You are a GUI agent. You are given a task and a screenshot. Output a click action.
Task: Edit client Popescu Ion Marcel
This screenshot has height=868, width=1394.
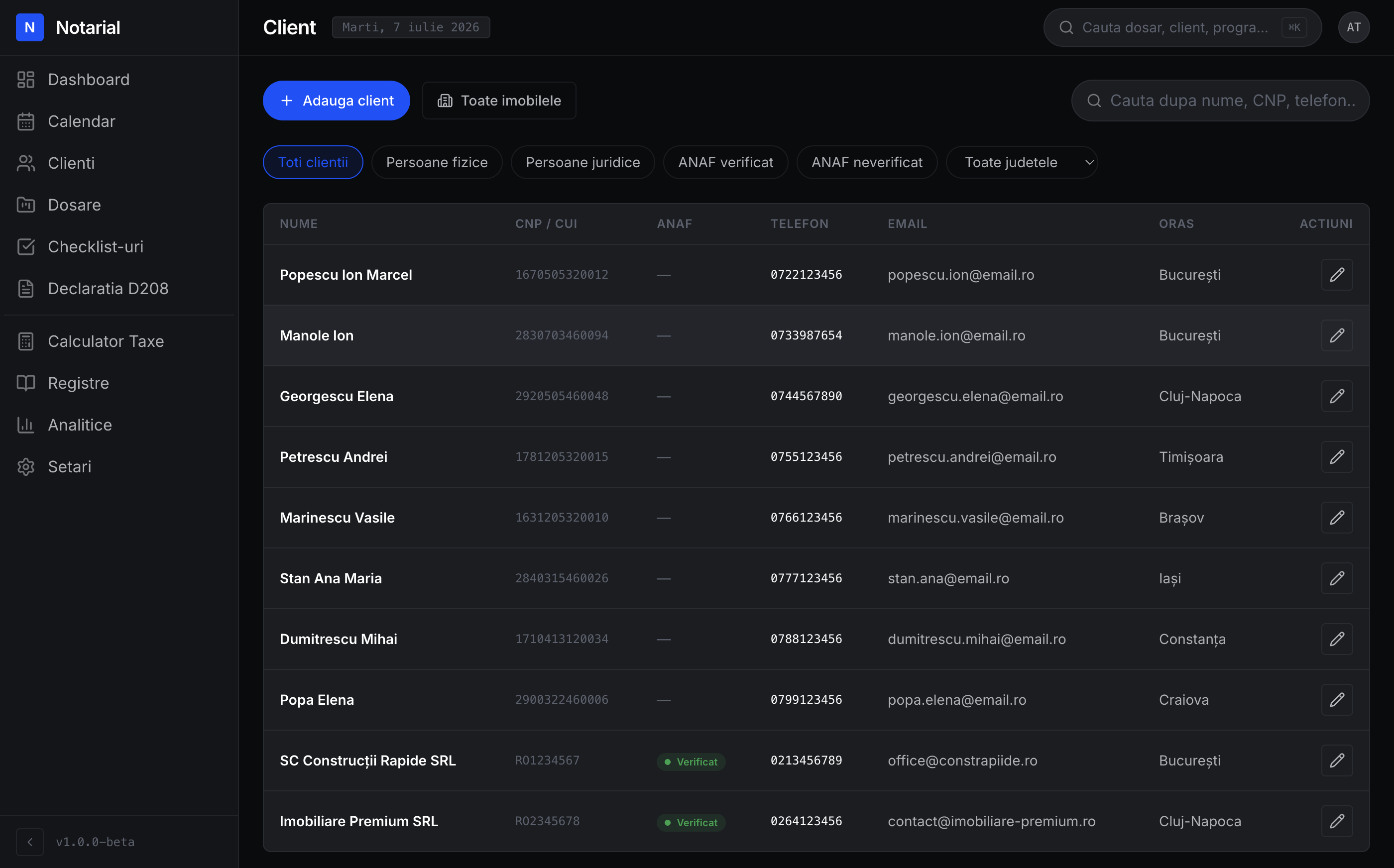click(x=1337, y=275)
